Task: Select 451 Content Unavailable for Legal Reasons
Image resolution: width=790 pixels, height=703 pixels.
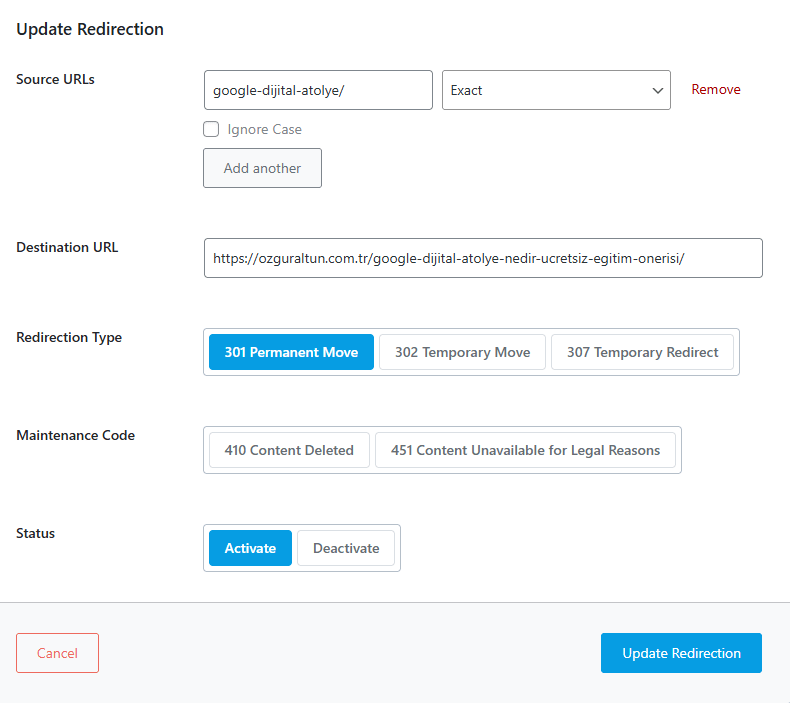Action: pos(525,450)
